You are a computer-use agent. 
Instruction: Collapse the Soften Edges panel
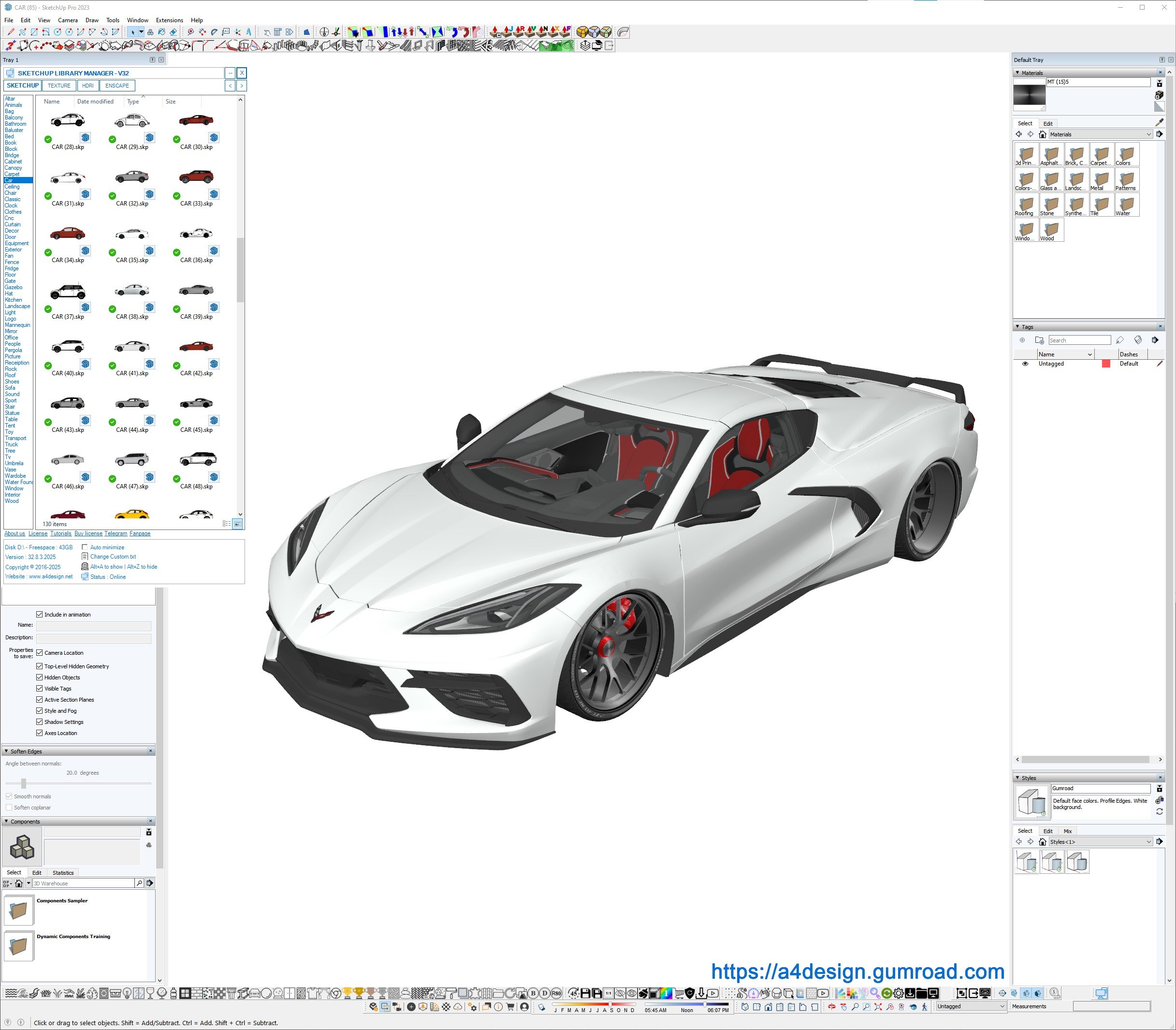point(6,751)
